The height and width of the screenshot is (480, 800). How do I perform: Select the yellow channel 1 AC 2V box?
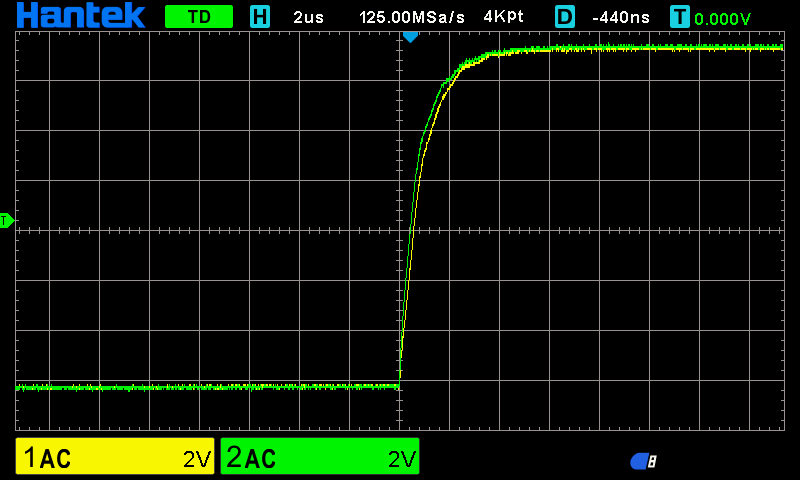pyautogui.click(x=115, y=456)
